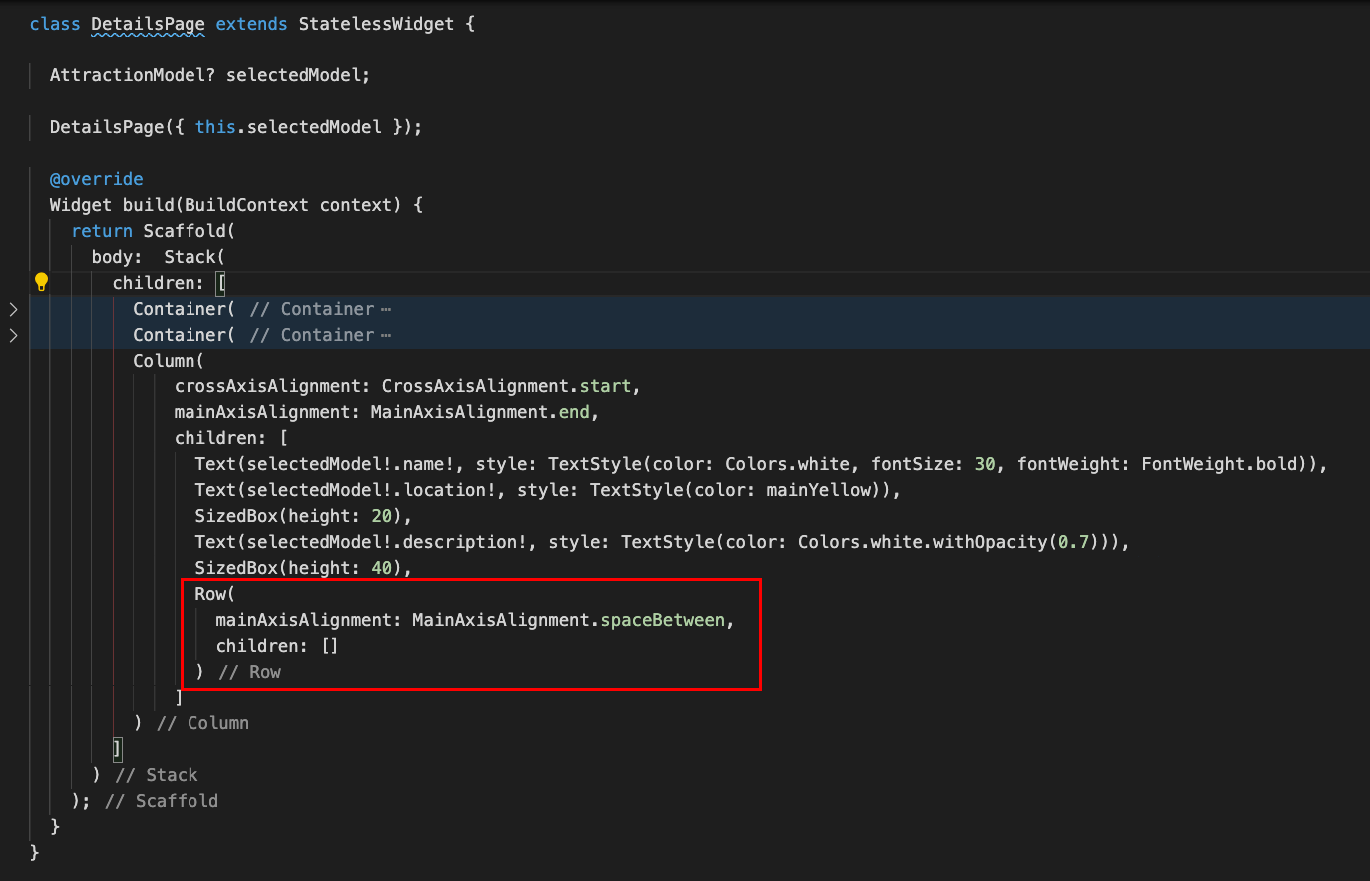
Task: Click the Stack( widget in body
Action: click(x=195, y=257)
